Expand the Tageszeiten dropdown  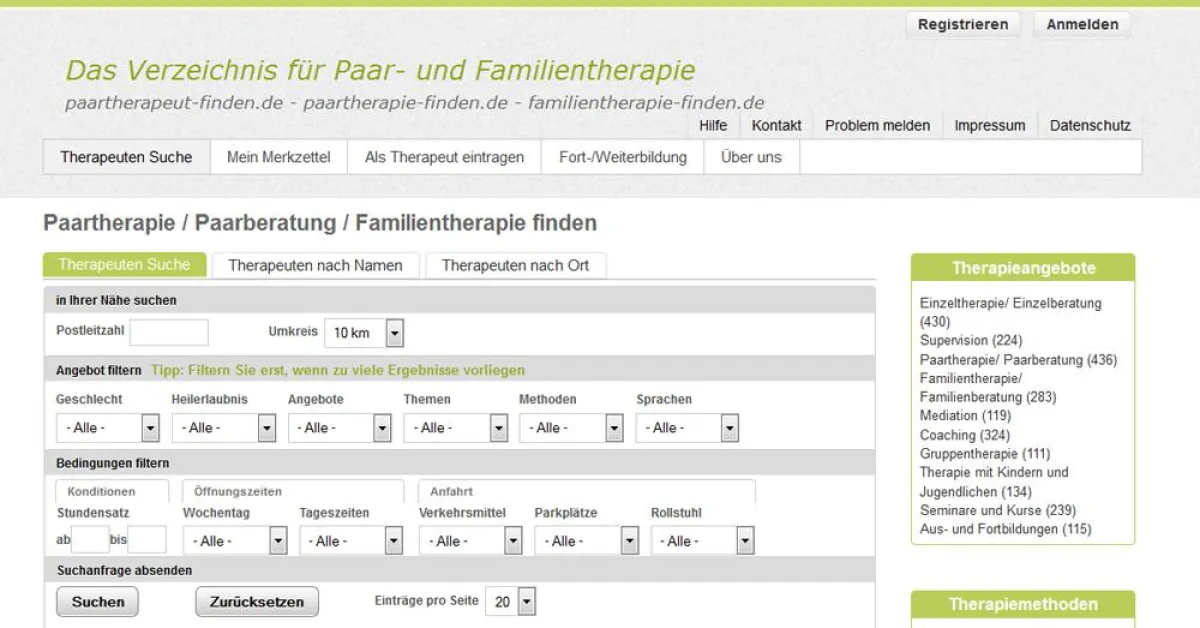[351, 540]
